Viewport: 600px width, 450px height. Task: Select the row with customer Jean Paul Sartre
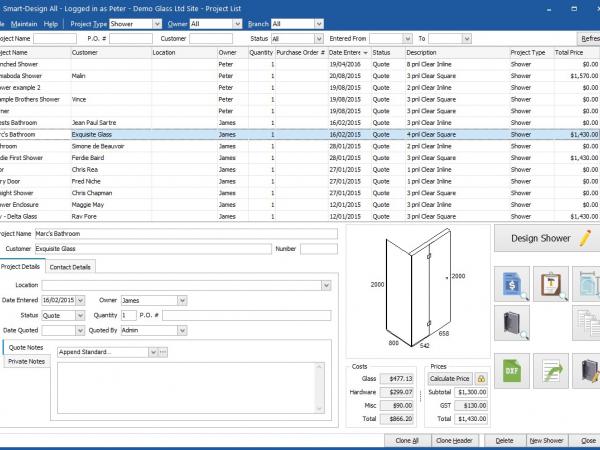(300, 123)
